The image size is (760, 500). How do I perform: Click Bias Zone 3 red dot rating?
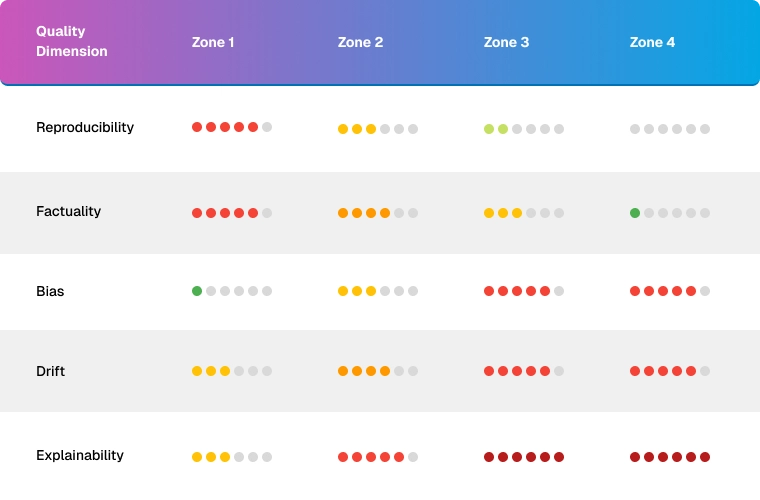(x=517, y=291)
